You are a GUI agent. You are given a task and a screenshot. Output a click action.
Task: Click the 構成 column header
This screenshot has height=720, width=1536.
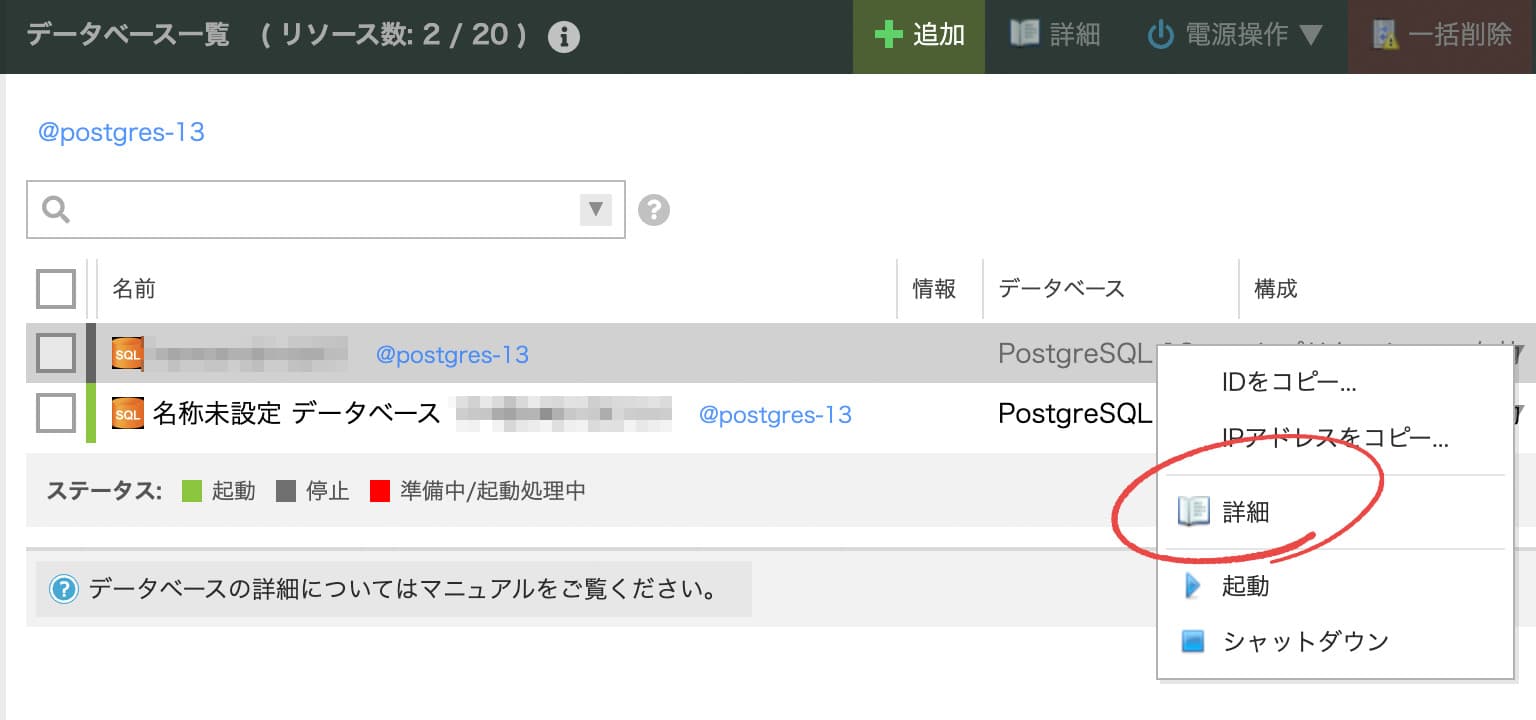click(x=1276, y=289)
